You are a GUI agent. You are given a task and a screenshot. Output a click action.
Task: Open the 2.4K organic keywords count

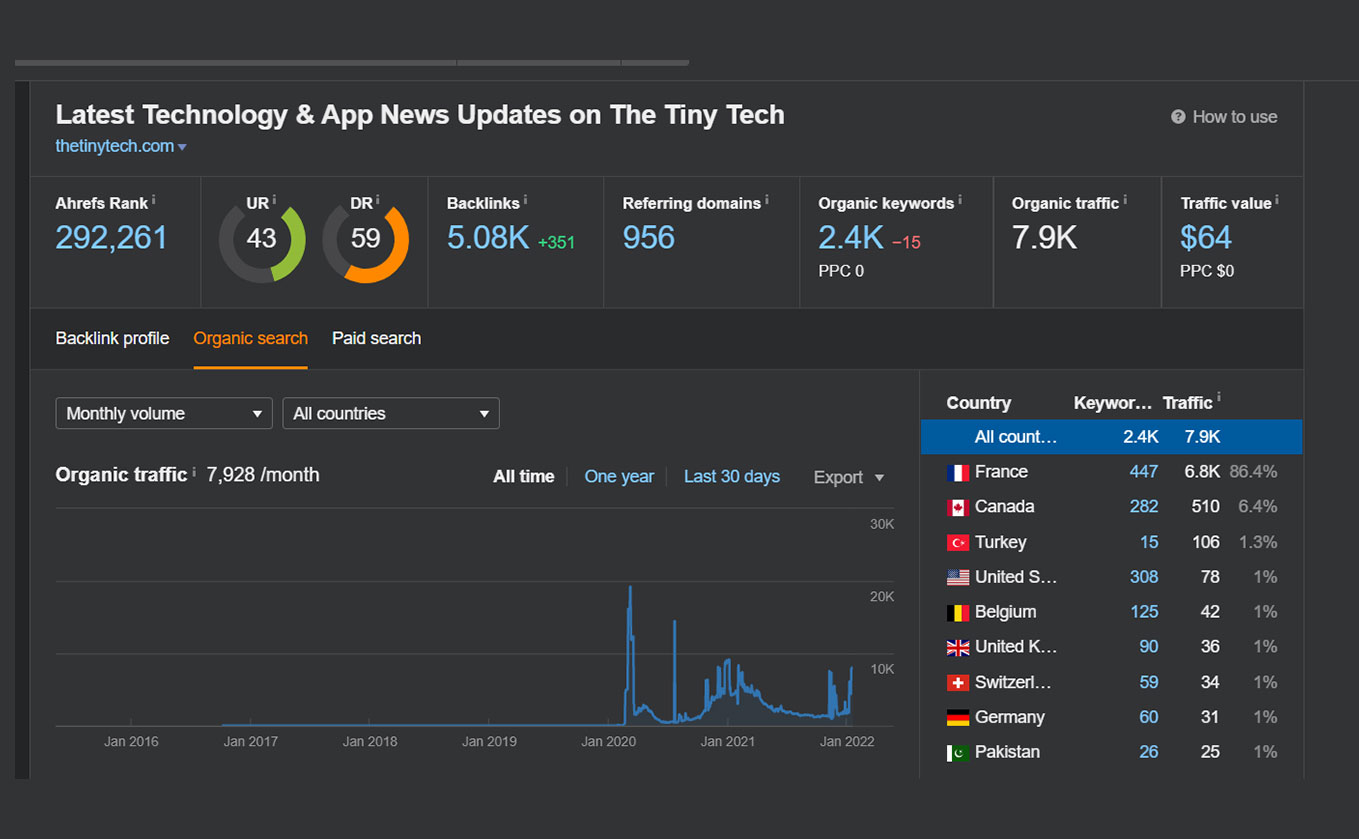[x=851, y=237]
